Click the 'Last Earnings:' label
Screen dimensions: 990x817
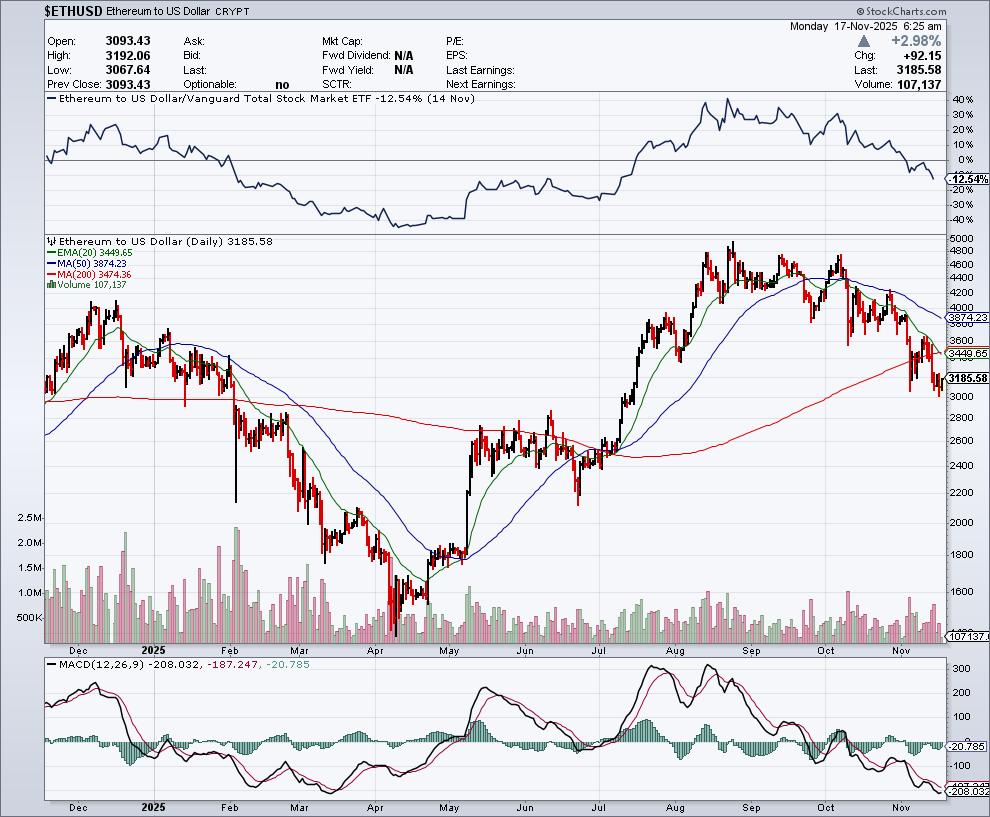click(x=480, y=70)
